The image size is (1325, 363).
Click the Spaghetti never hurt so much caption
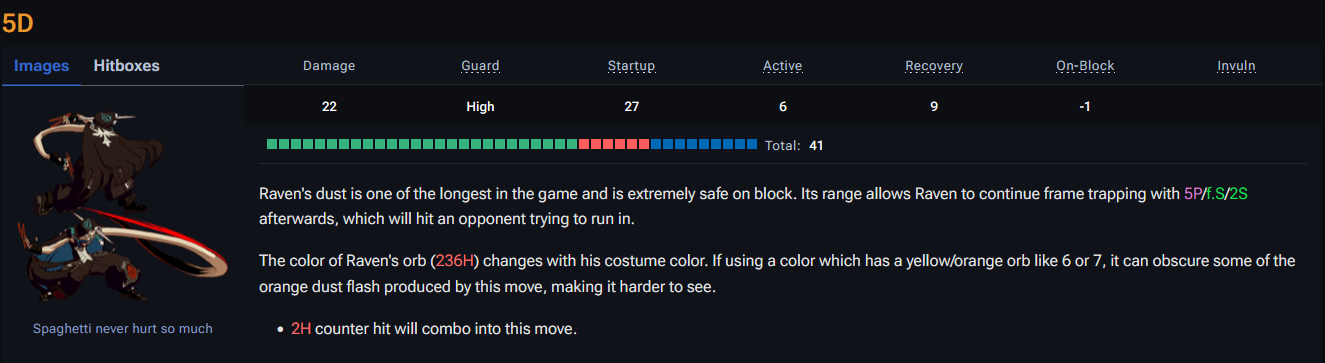(x=122, y=328)
